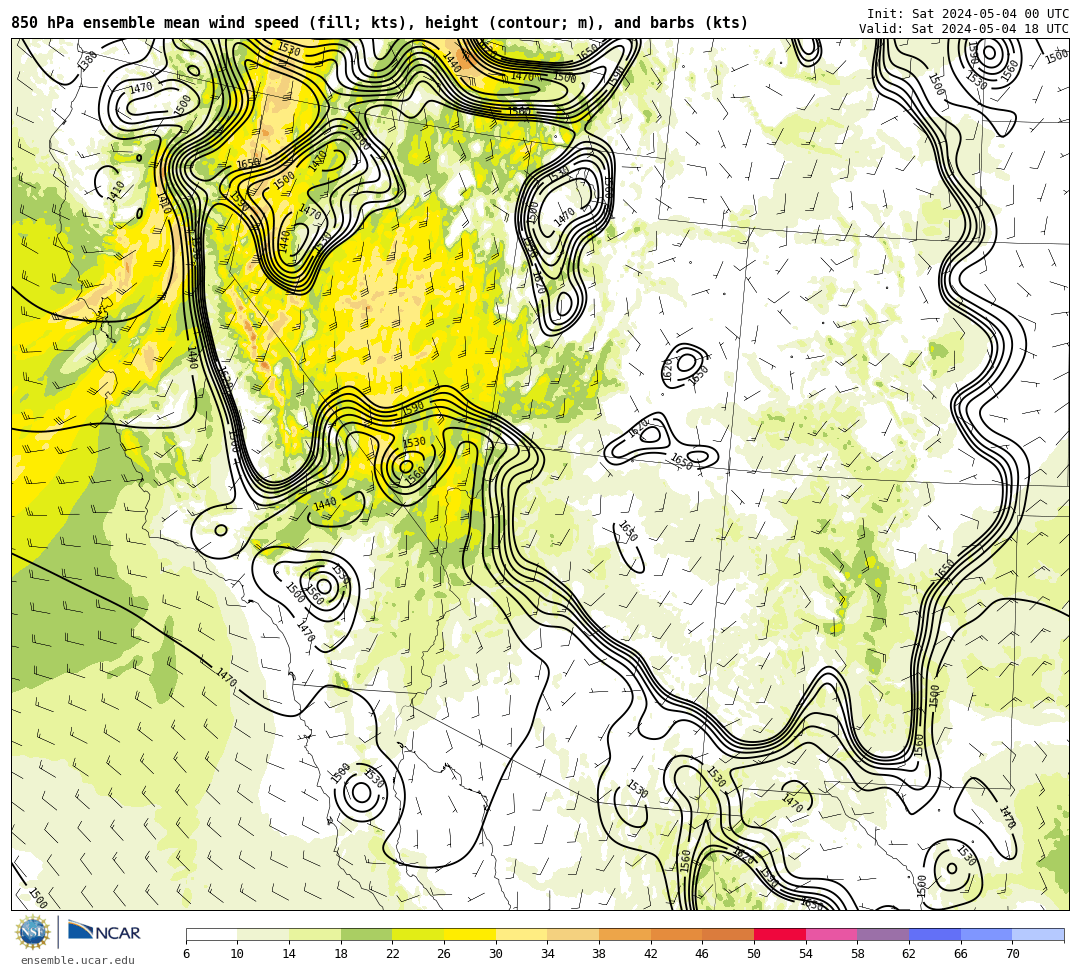Click the purple 58-62 kts colorbar swatch
Viewport: 1080px width, 973px height.
883,934
